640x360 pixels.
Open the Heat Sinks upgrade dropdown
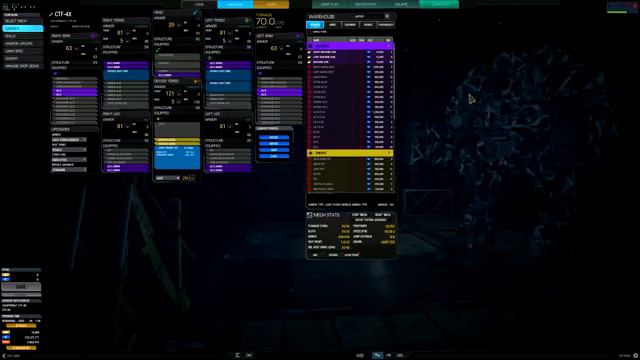[x=69, y=150]
